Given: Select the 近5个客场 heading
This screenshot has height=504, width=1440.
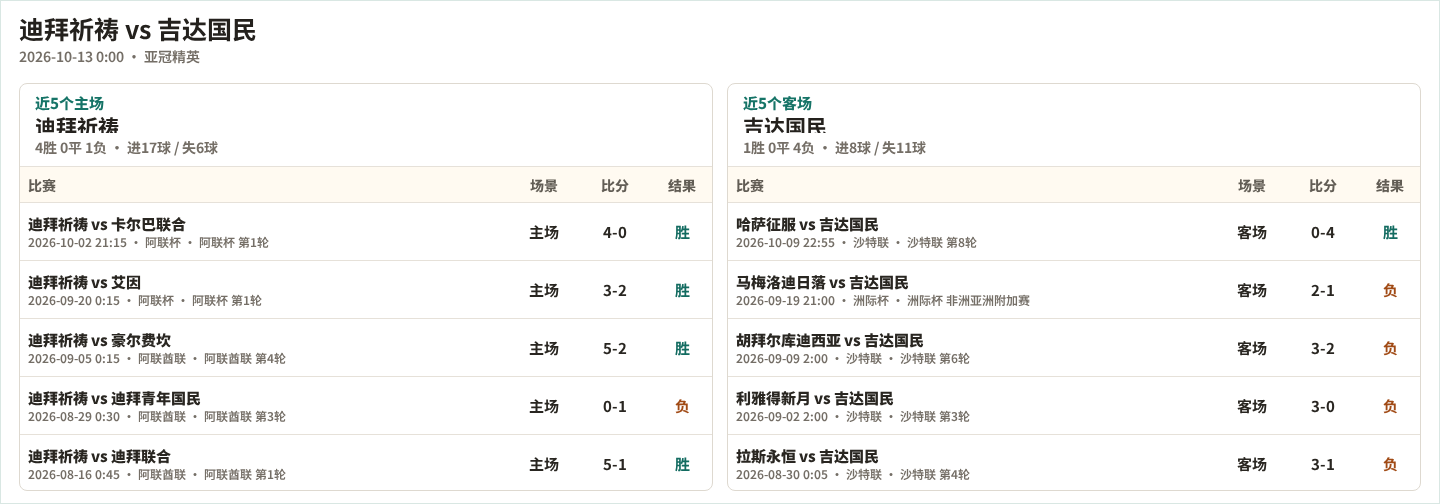Looking at the screenshot, I should (x=777, y=103).
